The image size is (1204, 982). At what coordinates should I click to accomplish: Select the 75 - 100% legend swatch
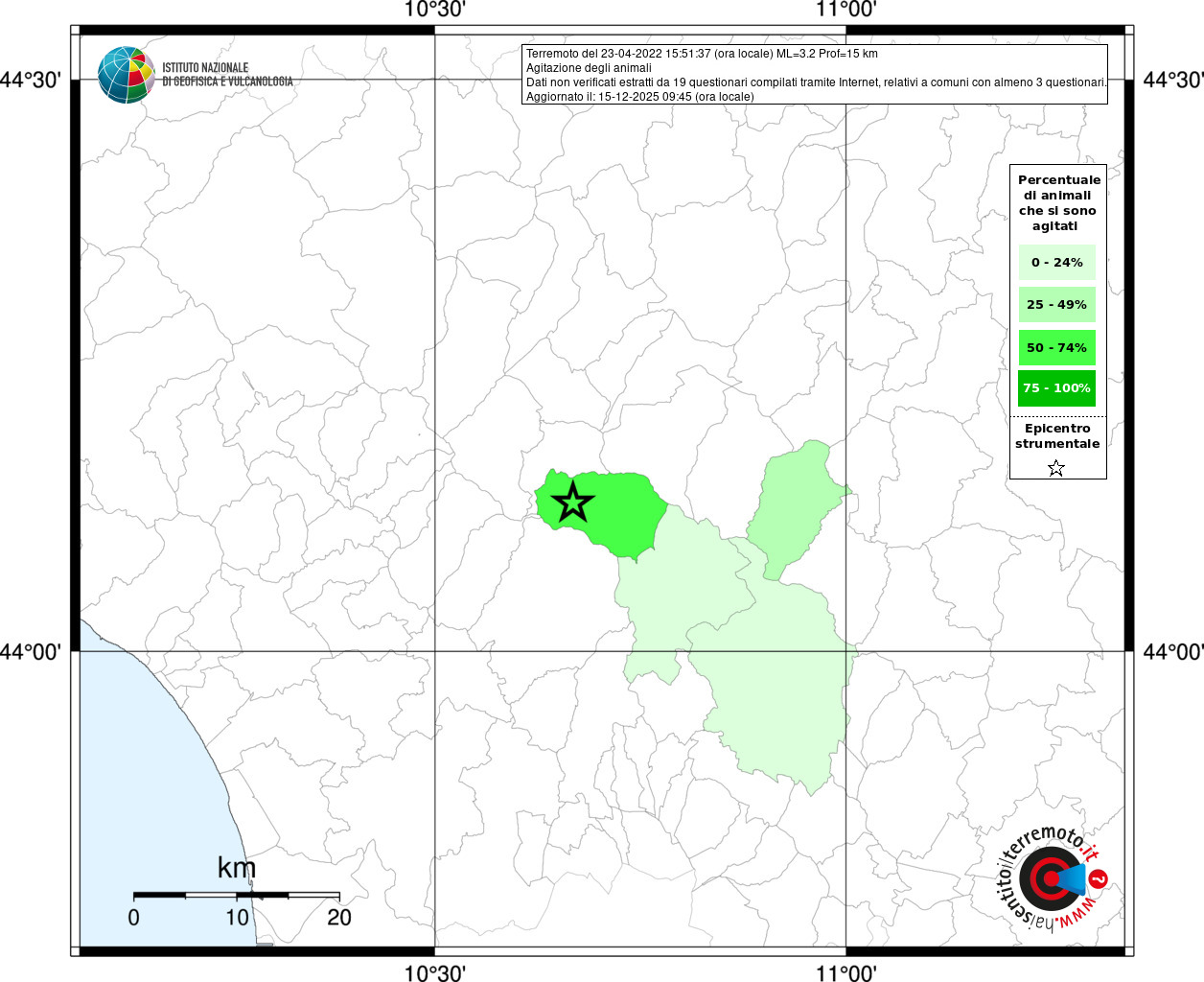coord(1057,387)
